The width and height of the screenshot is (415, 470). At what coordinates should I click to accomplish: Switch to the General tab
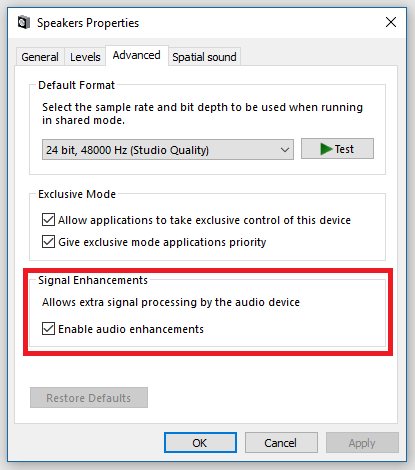tap(40, 57)
